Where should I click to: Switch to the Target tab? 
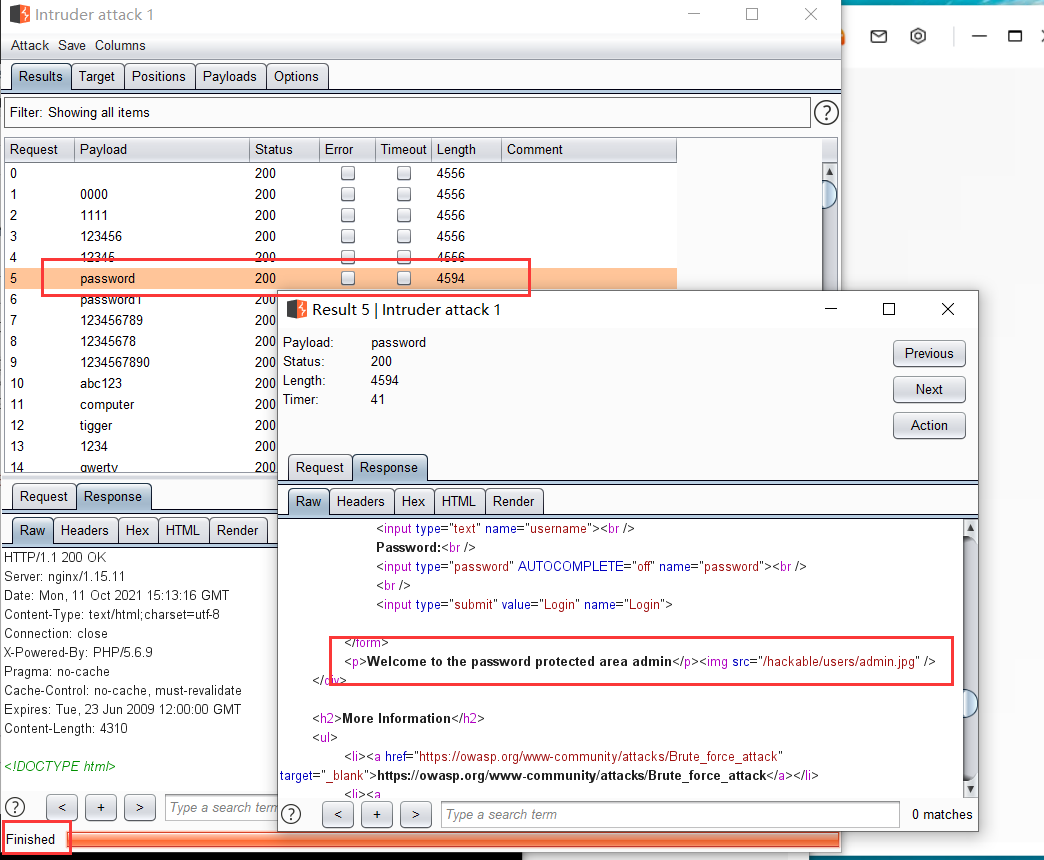[97, 77]
